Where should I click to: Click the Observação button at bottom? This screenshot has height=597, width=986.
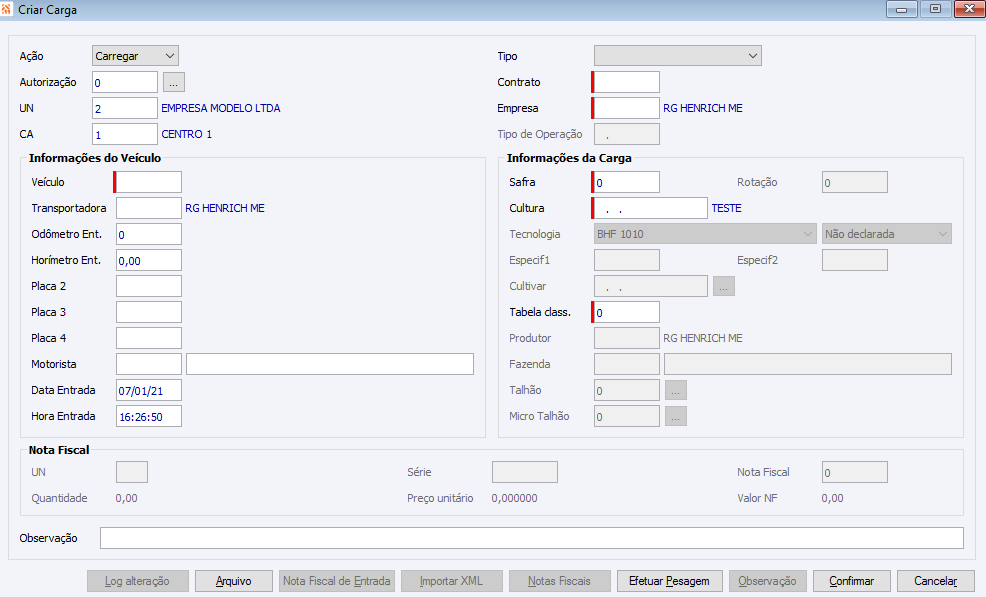tap(767, 581)
